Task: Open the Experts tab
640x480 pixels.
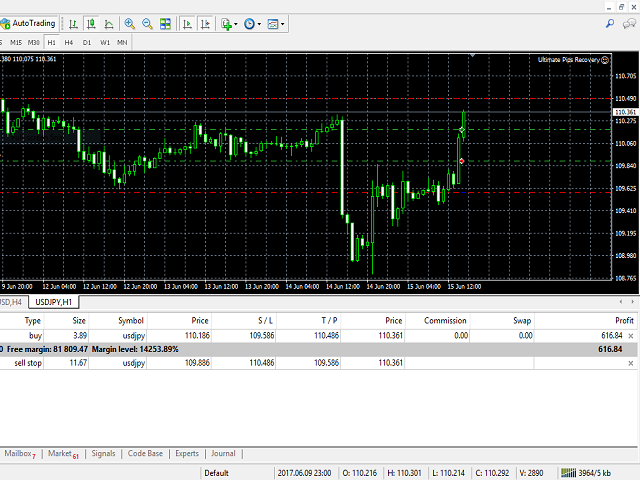Action: coord(187,453)
